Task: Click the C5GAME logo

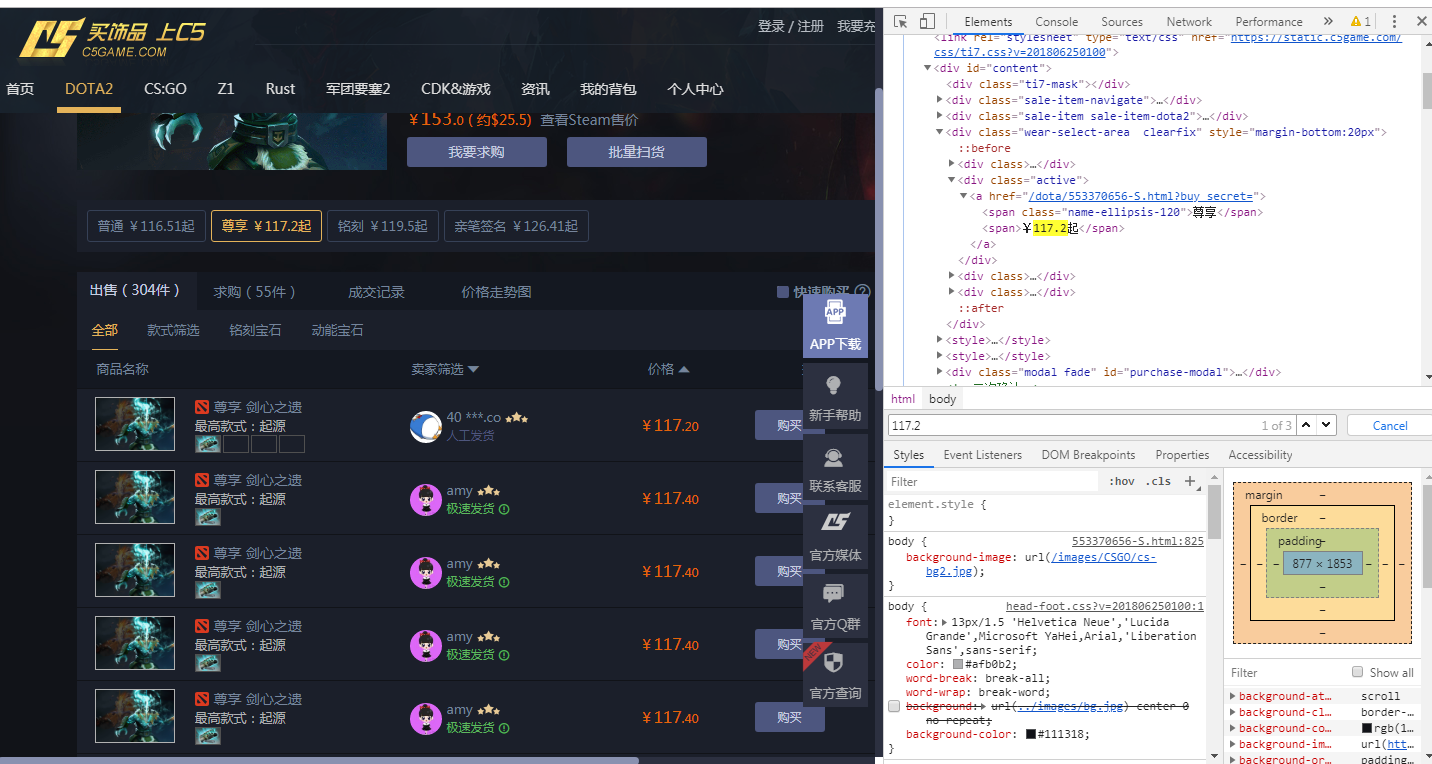Action: click(112, 38)
